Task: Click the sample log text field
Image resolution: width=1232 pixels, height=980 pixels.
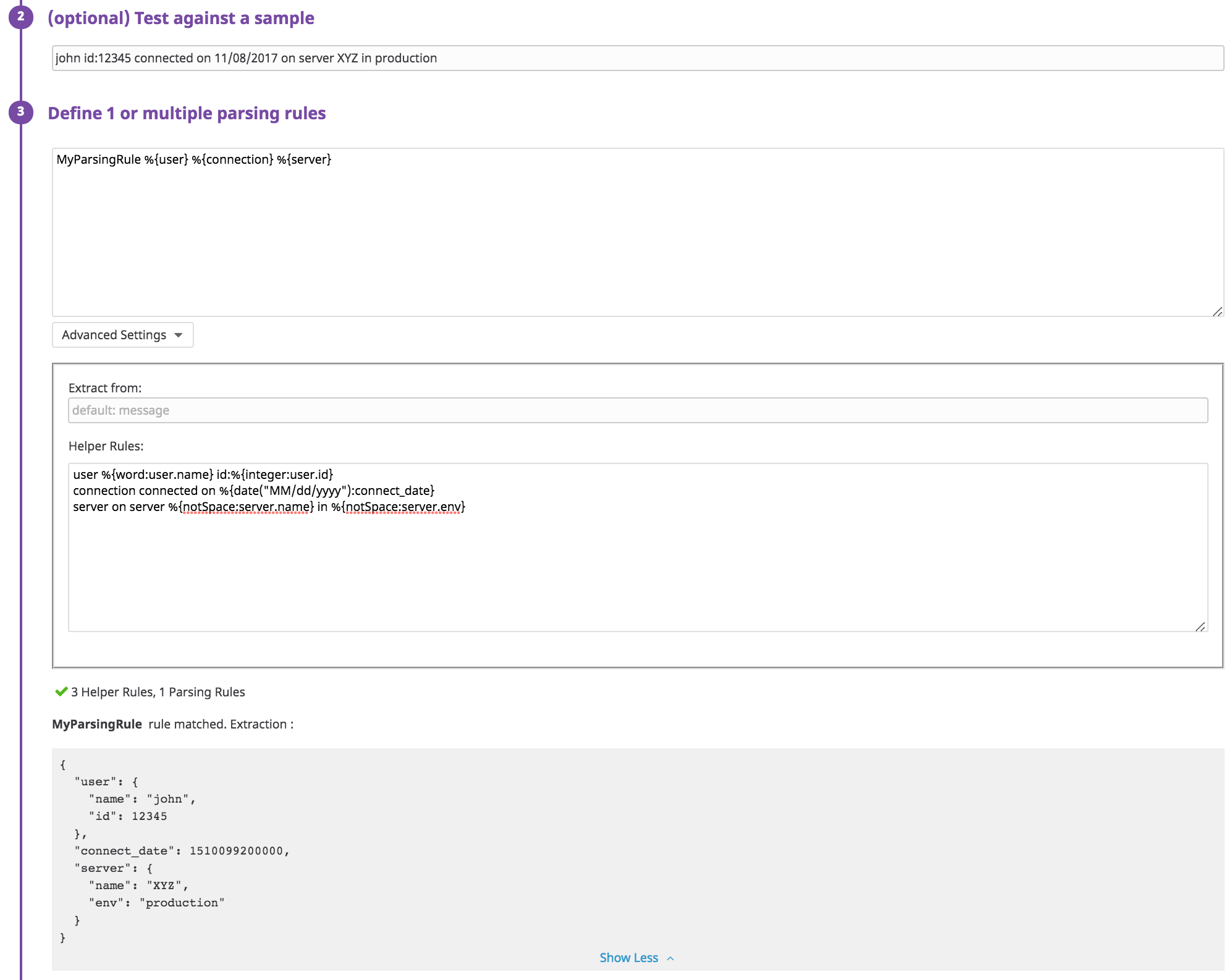Action: tap(636, 58)
